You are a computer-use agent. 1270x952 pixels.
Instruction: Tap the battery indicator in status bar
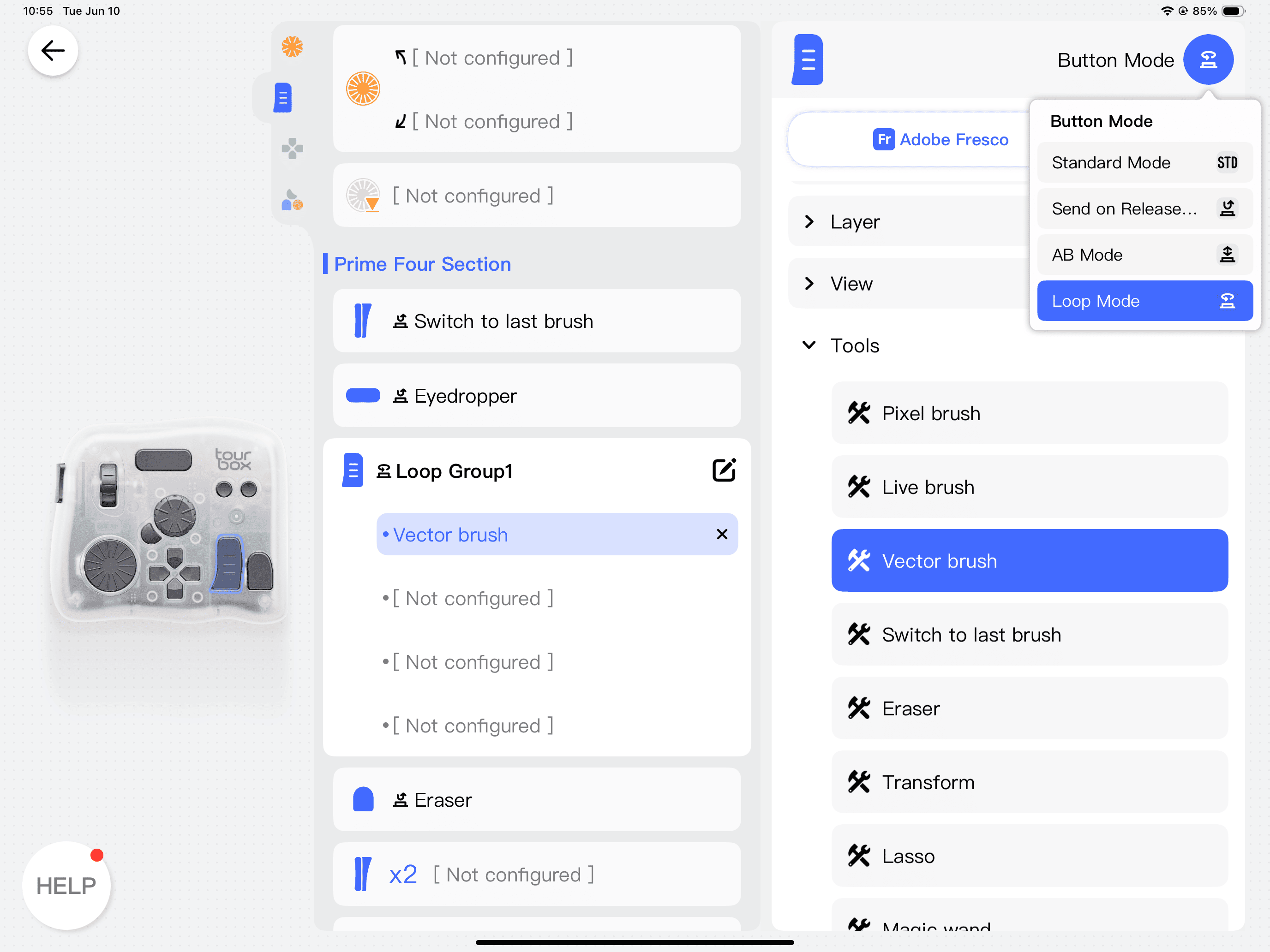point(1233,11)
